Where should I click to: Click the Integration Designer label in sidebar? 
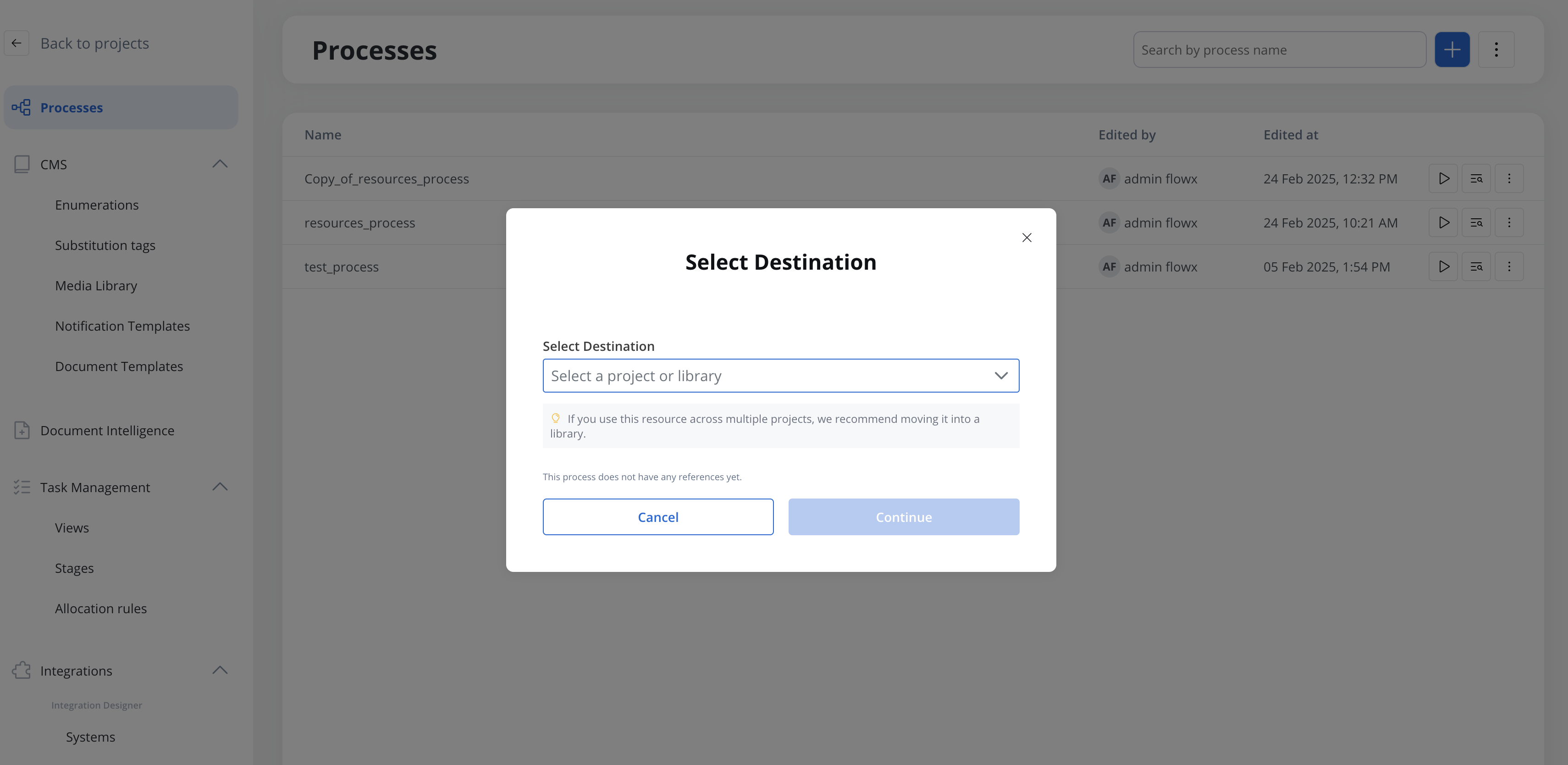(97, 705)
